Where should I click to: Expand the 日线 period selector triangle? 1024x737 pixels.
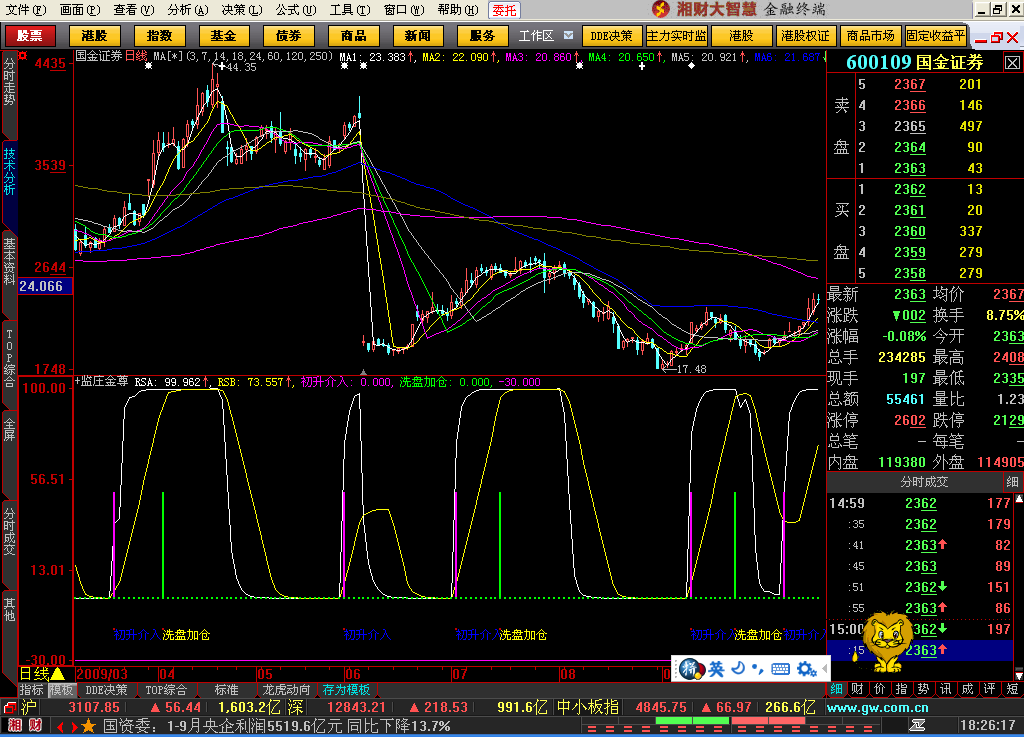point(57,673)
